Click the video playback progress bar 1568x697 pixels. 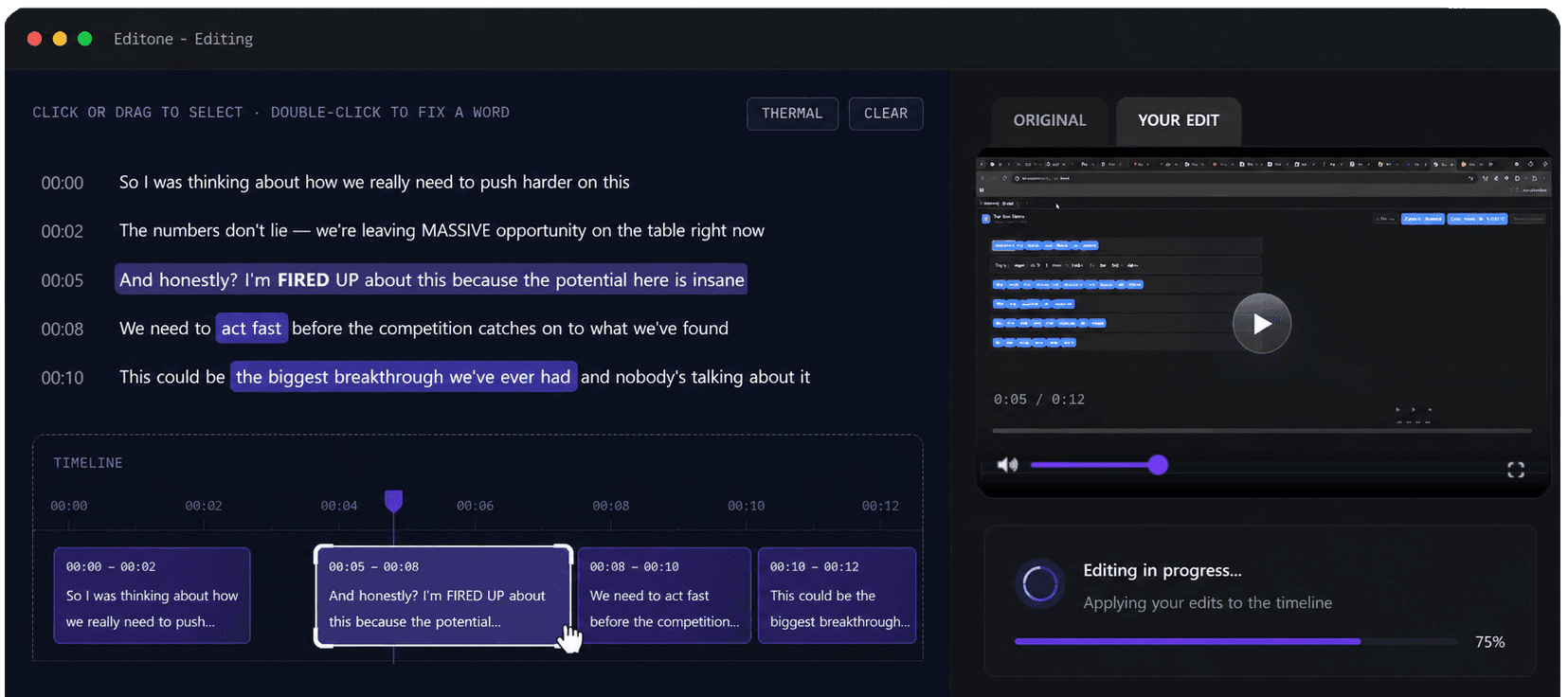click(1261, 431)
